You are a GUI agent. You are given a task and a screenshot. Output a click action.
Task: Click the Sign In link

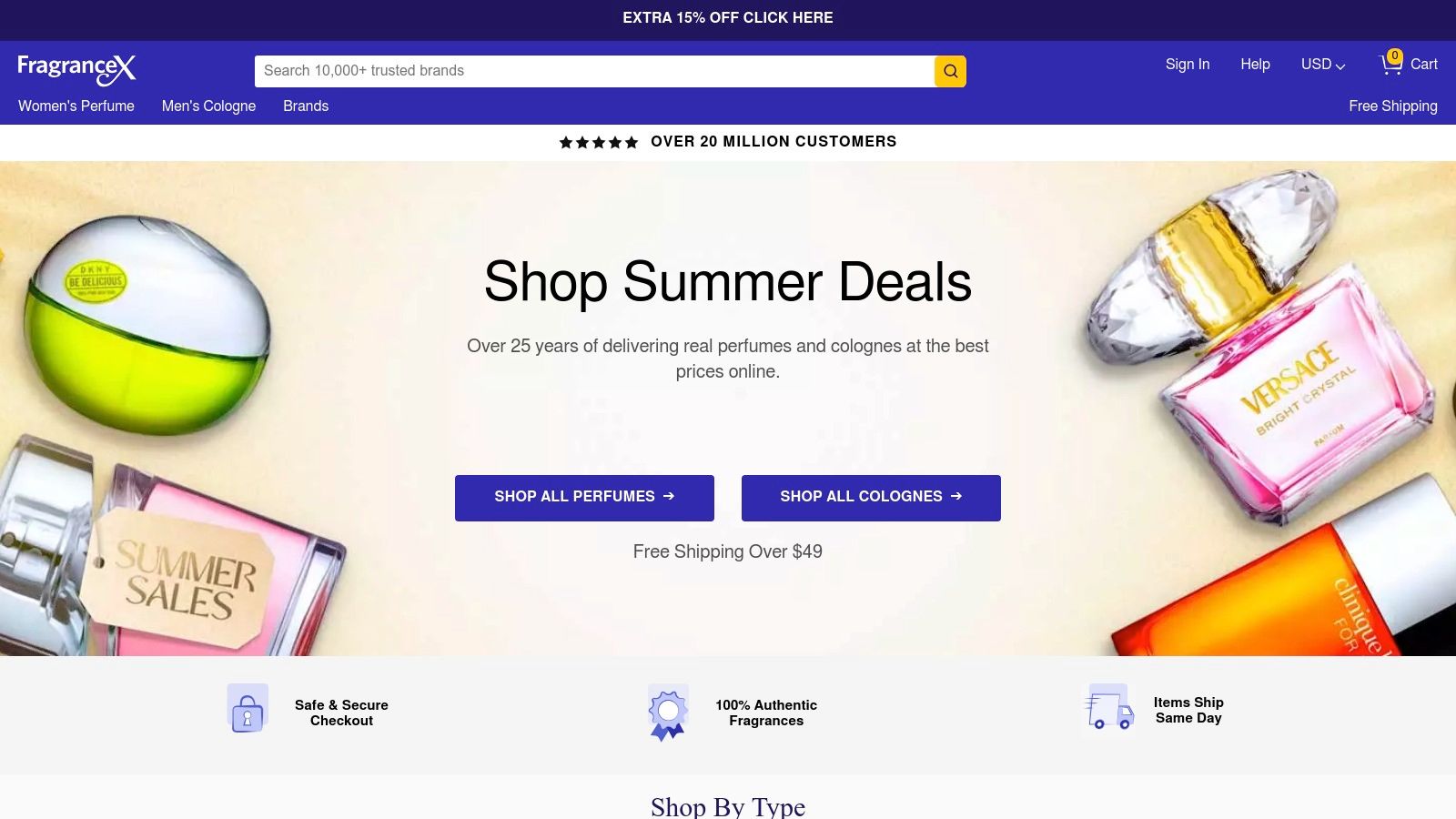[1188, 65]
